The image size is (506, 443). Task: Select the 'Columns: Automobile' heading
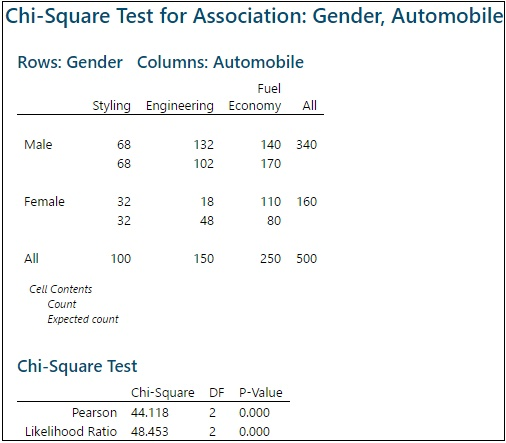[220, 62]
